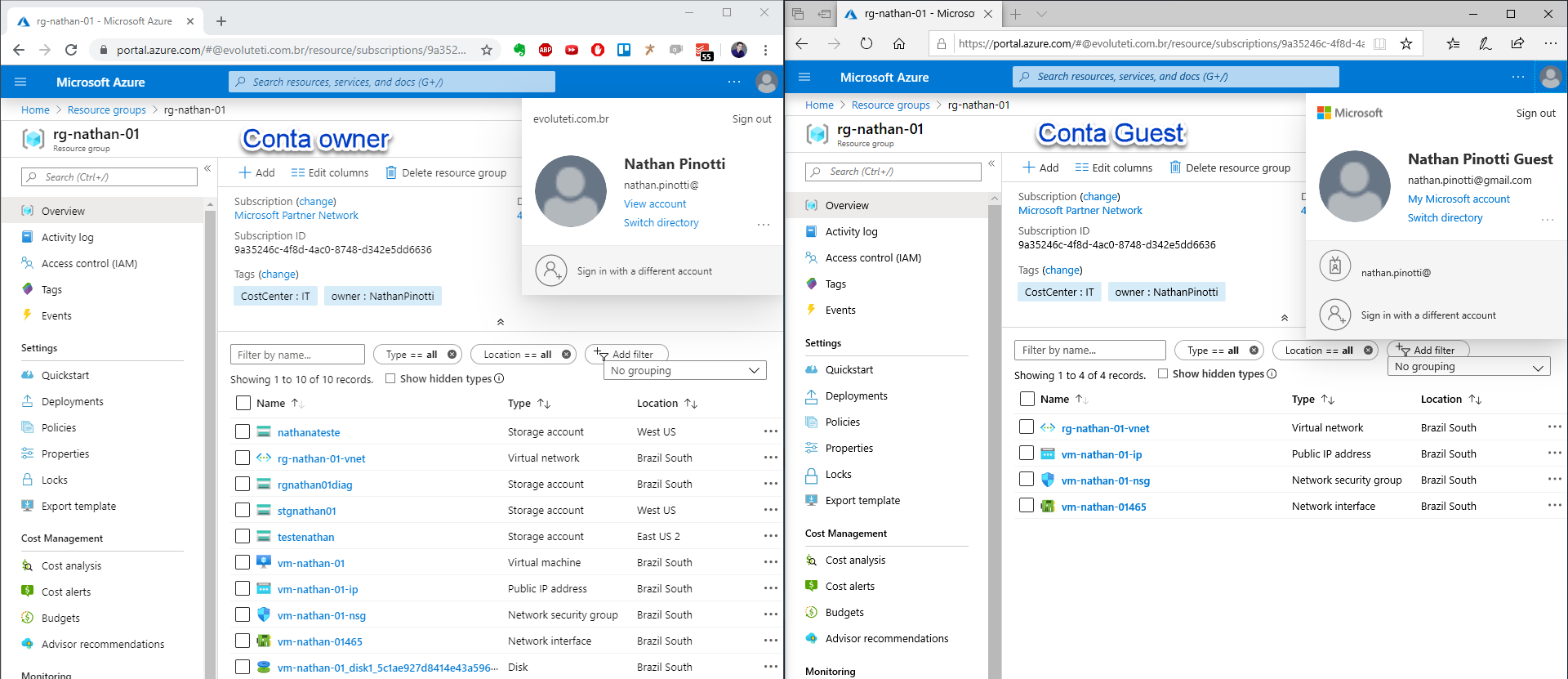Toggle Show hidden types in right window
This screenshot has height=679, width=1568.
pyautogui.click(x=1163, y=373)
